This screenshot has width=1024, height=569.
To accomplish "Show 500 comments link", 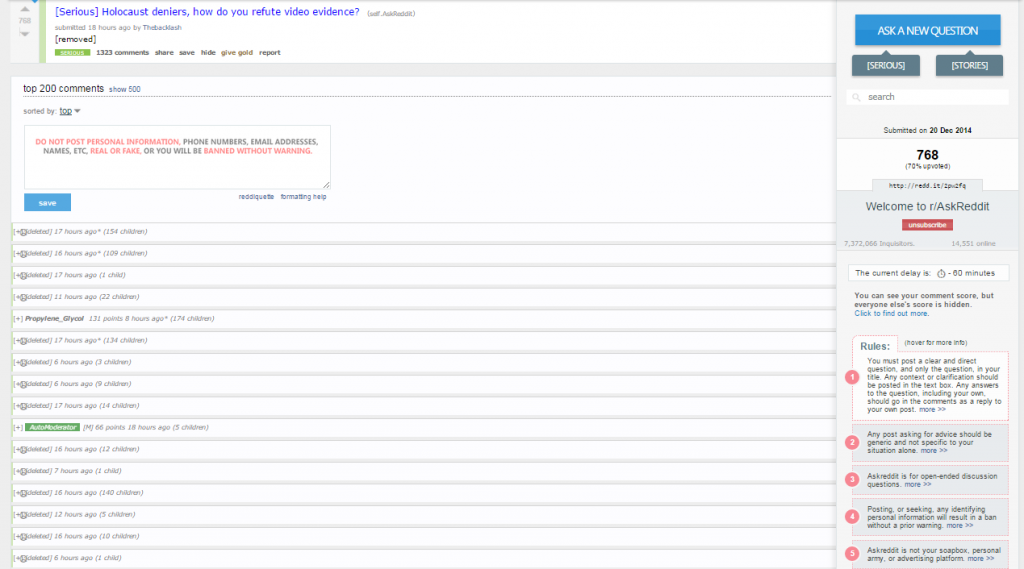I will click(125, 89).
